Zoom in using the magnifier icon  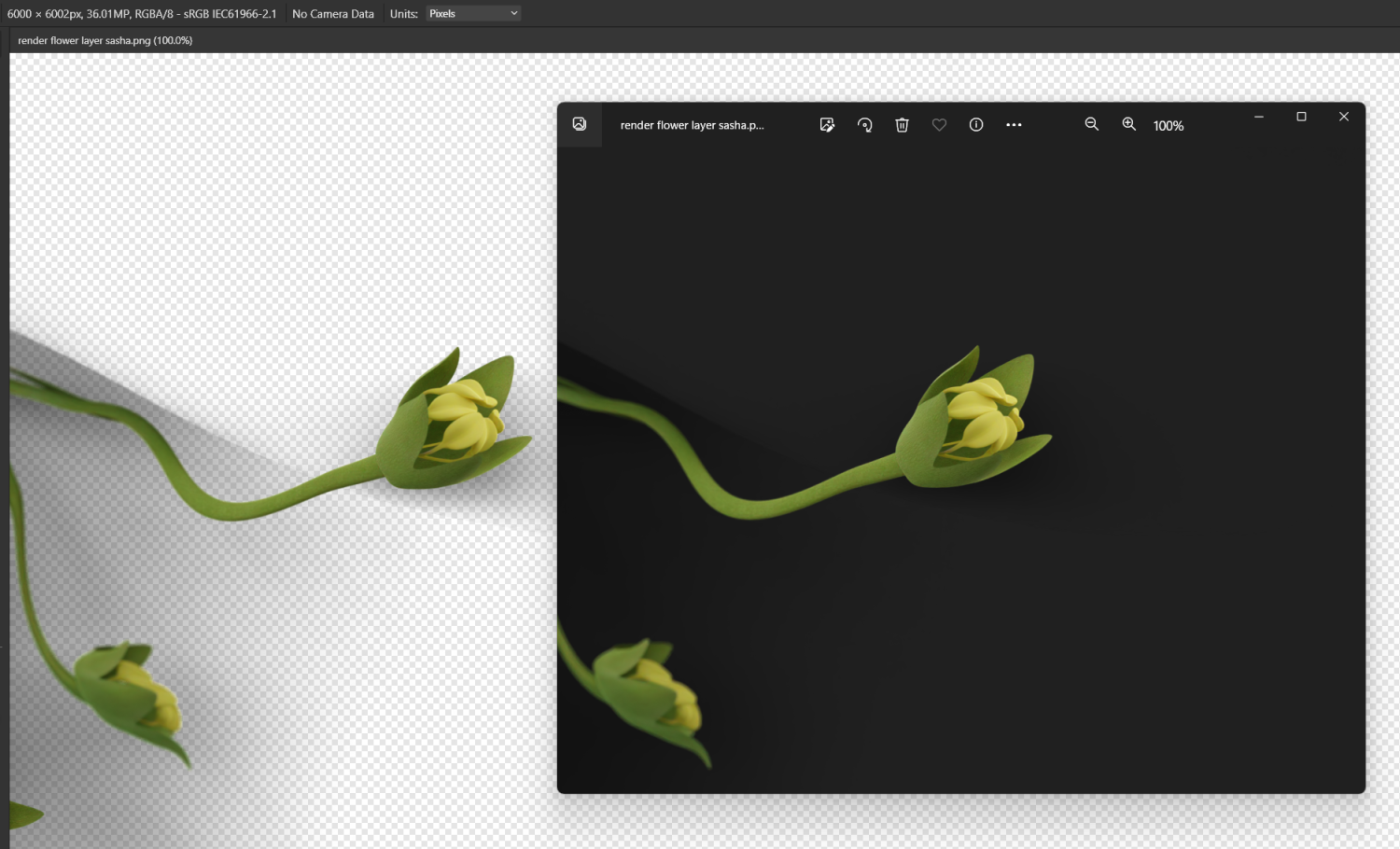[1128, 124]
